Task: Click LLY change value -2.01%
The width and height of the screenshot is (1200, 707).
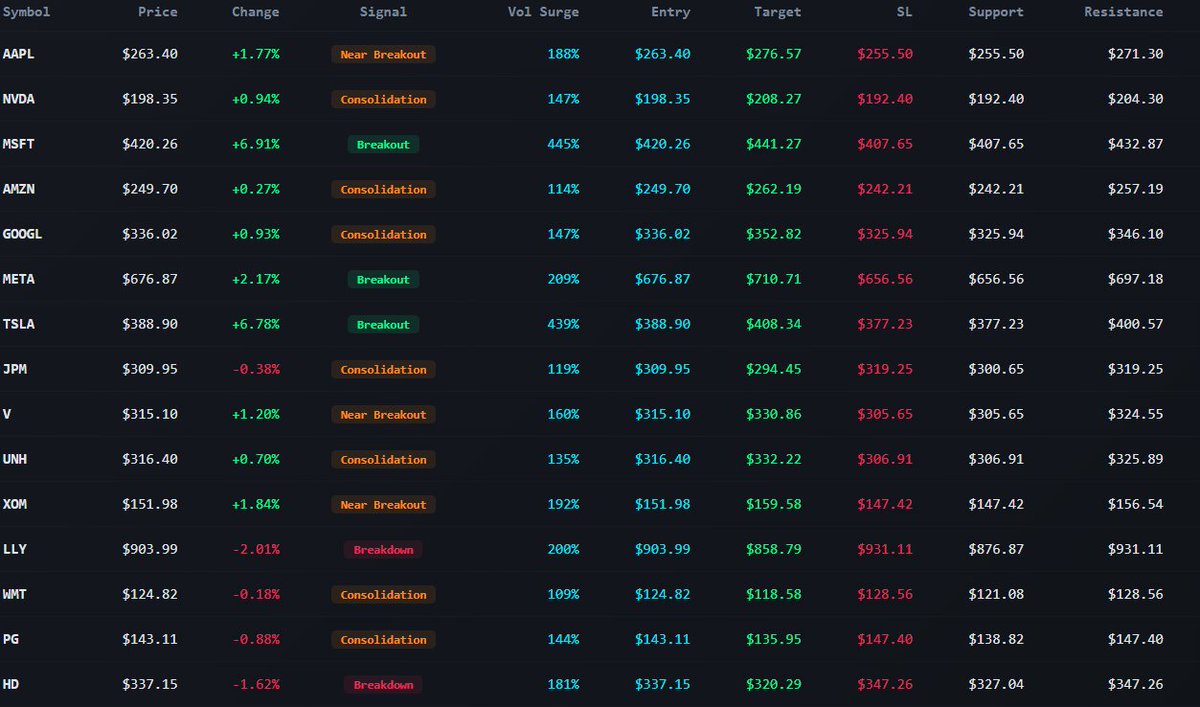Action: coord(256,549)
